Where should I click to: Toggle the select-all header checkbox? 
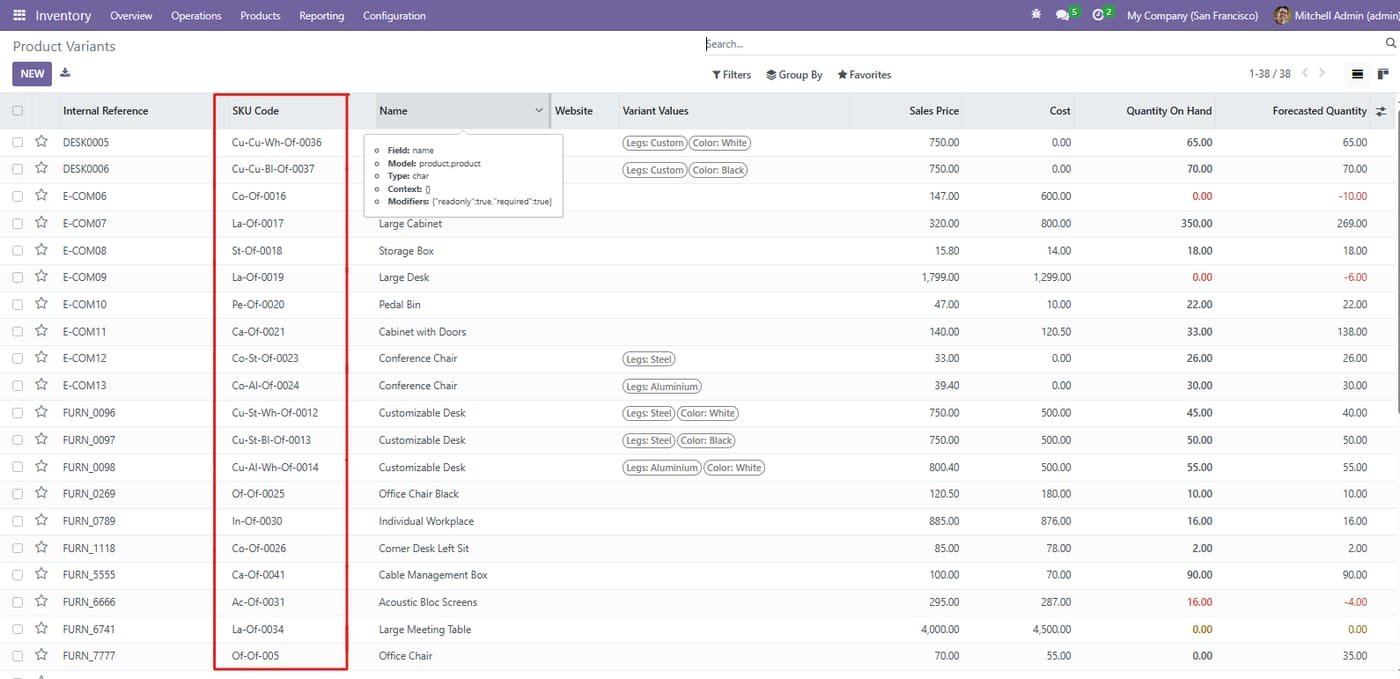pos(17,111)
